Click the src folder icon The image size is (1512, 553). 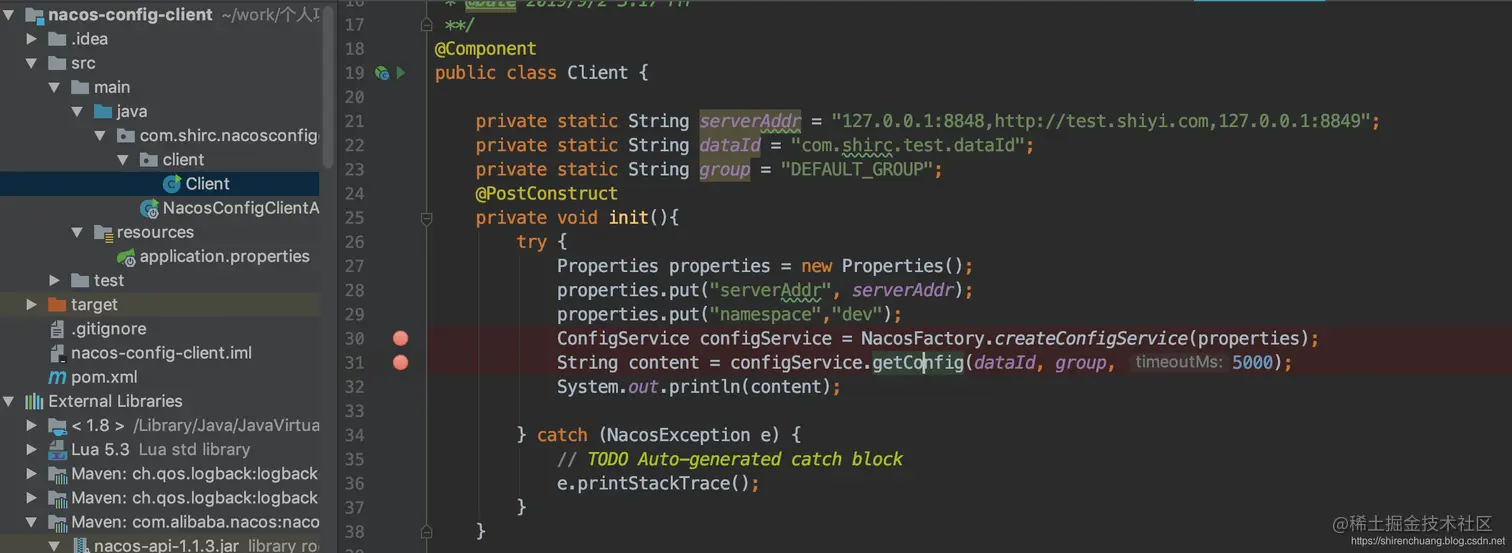click(56, 63)
